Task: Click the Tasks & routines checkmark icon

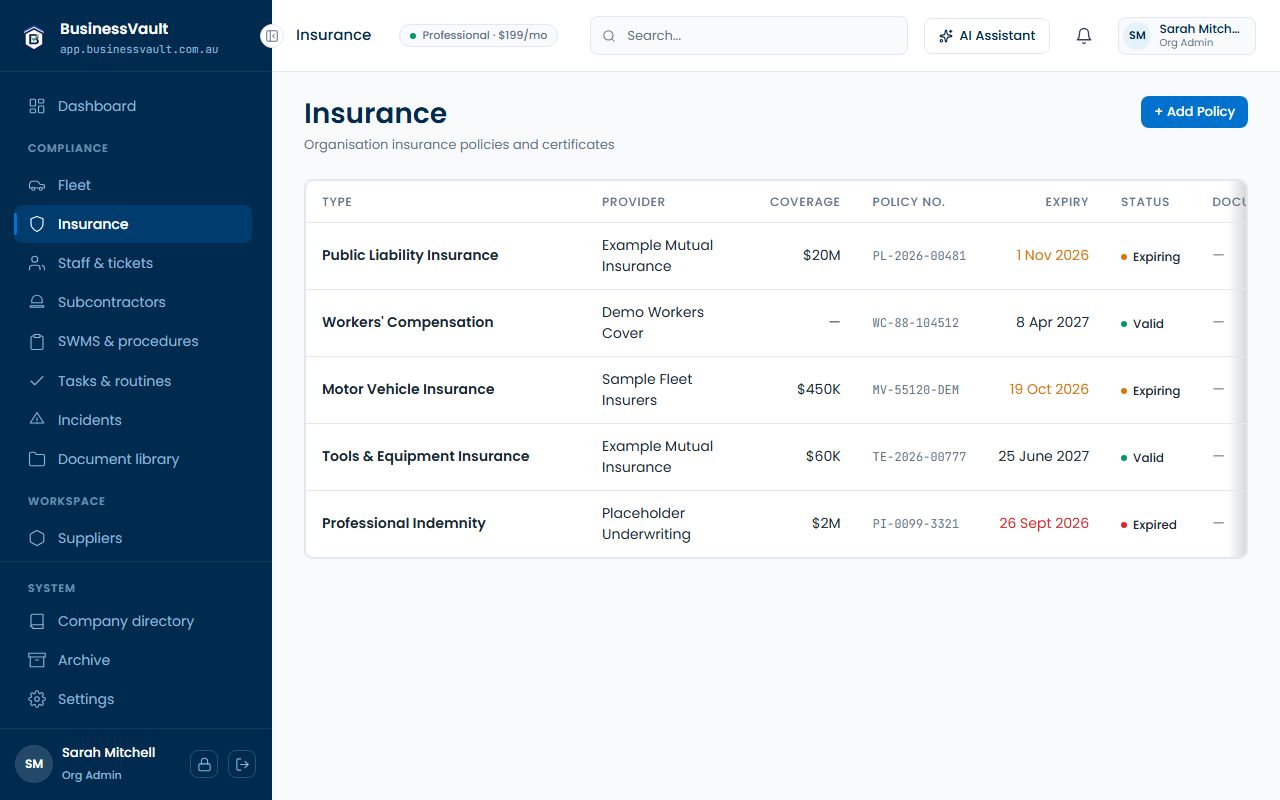Action: click(37, 381)
